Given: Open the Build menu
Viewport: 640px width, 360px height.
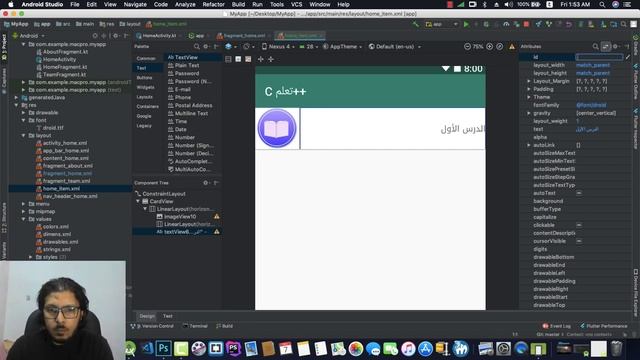Looking at the screenshot, I should click(x=238, y=4).
